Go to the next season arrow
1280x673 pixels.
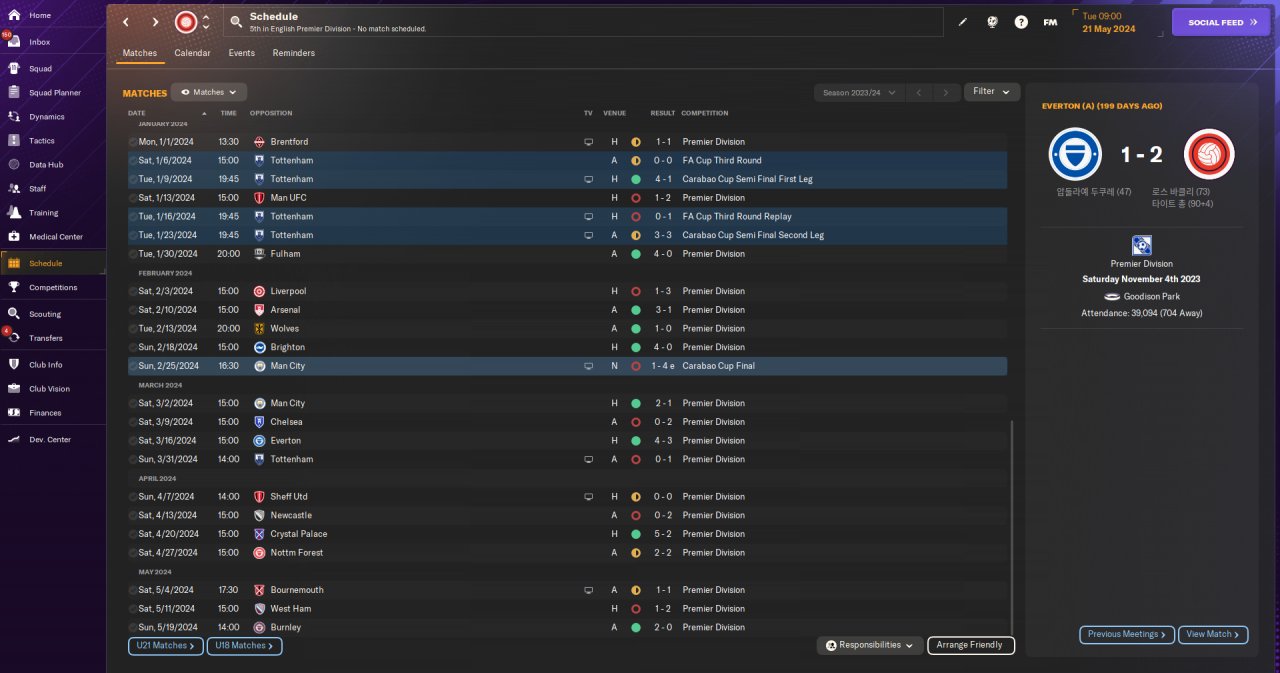tap(946, 92)
